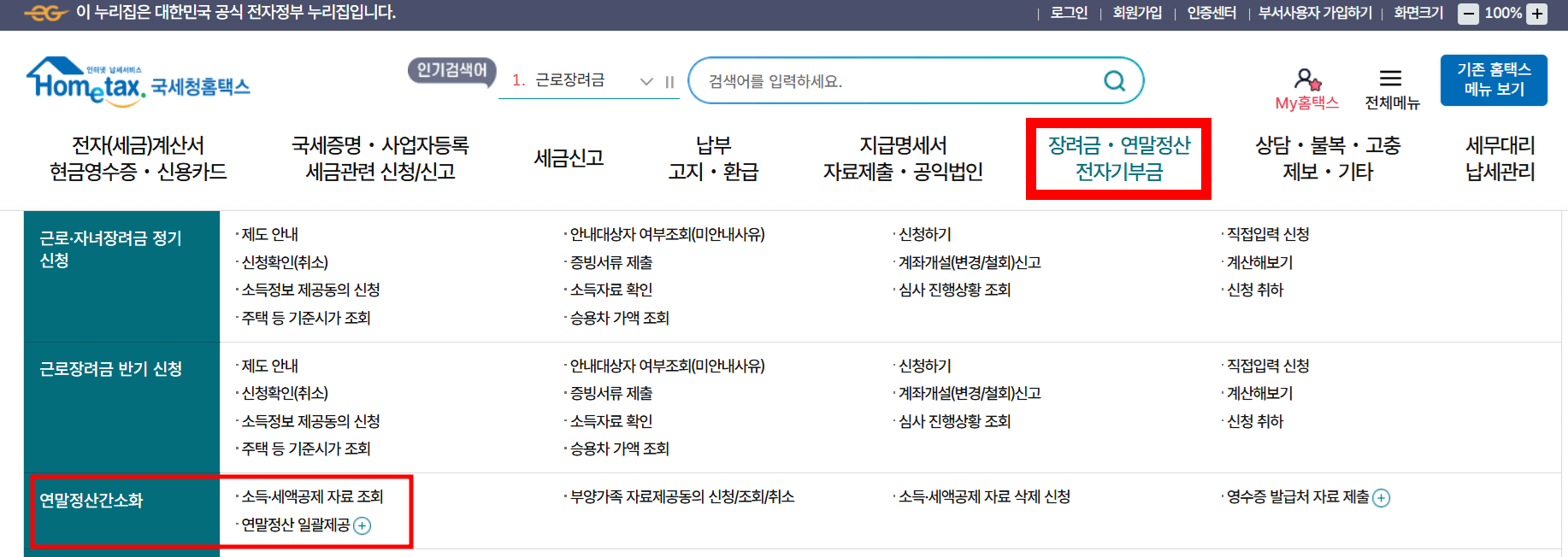Open 인증센터 link
Screen dimensions: 1568x557
1211,13
